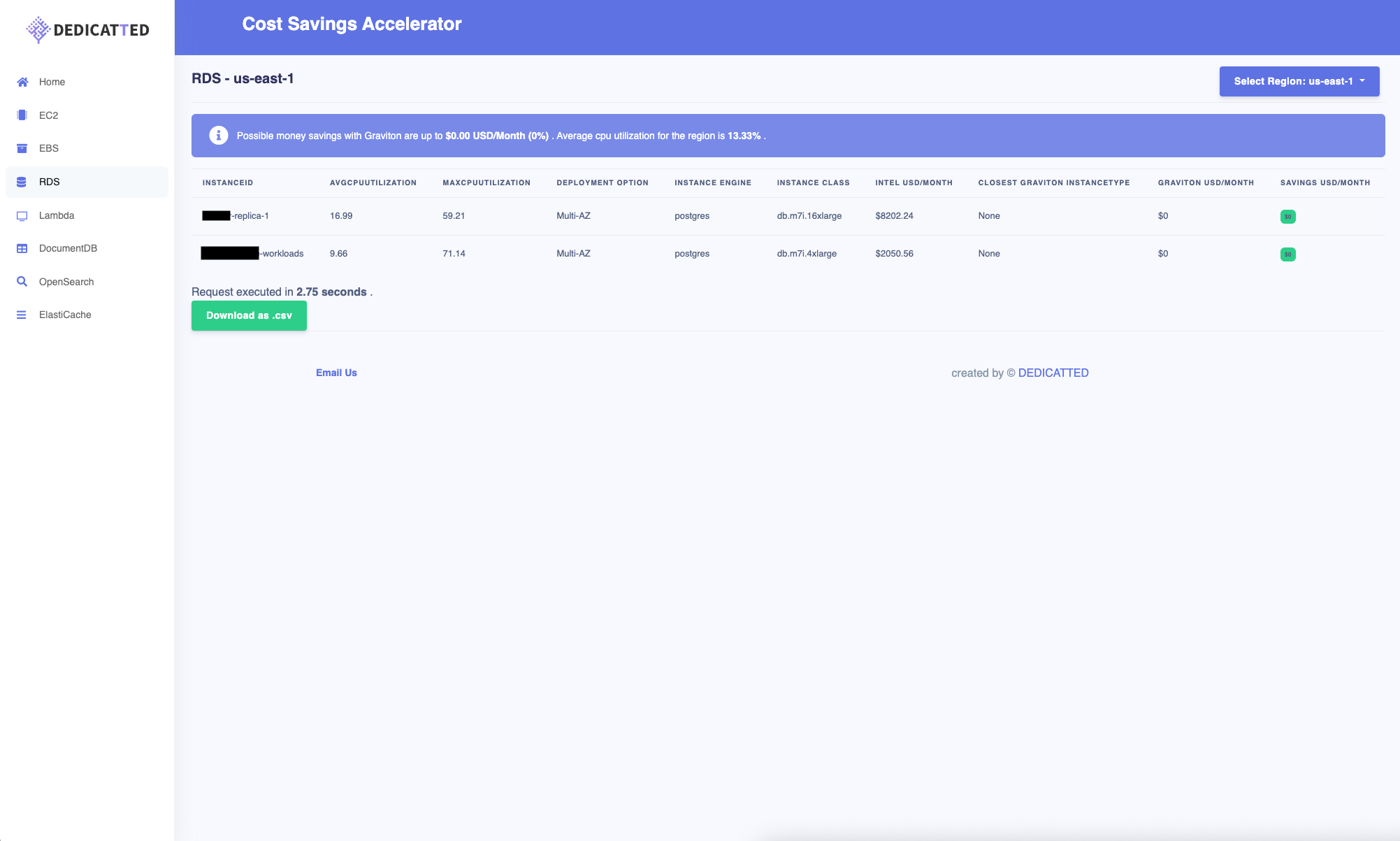Screen dimensions: 1400x841
Task: Click the DEDICATTED logo in the sidebar
Action: coord(87,29)
